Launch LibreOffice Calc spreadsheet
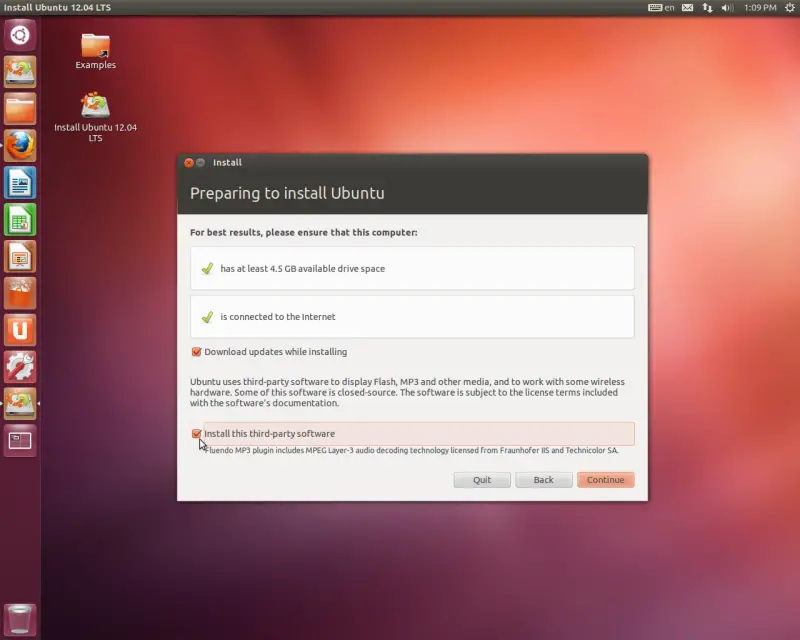 [x=20, y=219]
